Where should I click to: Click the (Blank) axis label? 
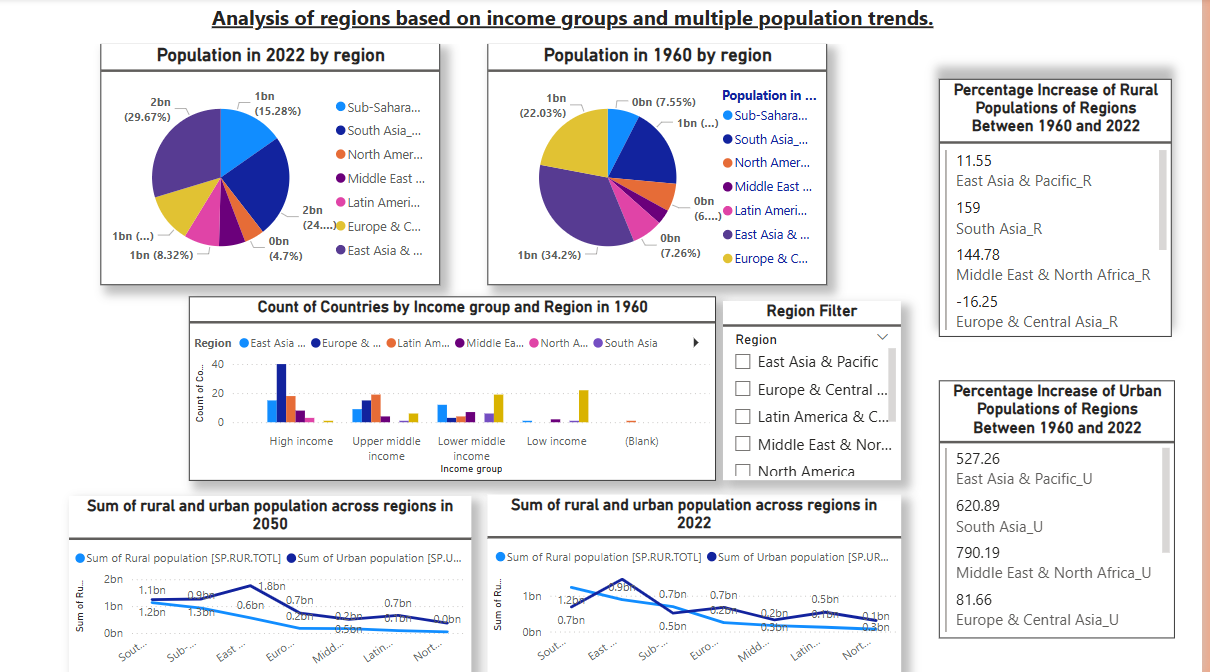[x=642, y=441]
